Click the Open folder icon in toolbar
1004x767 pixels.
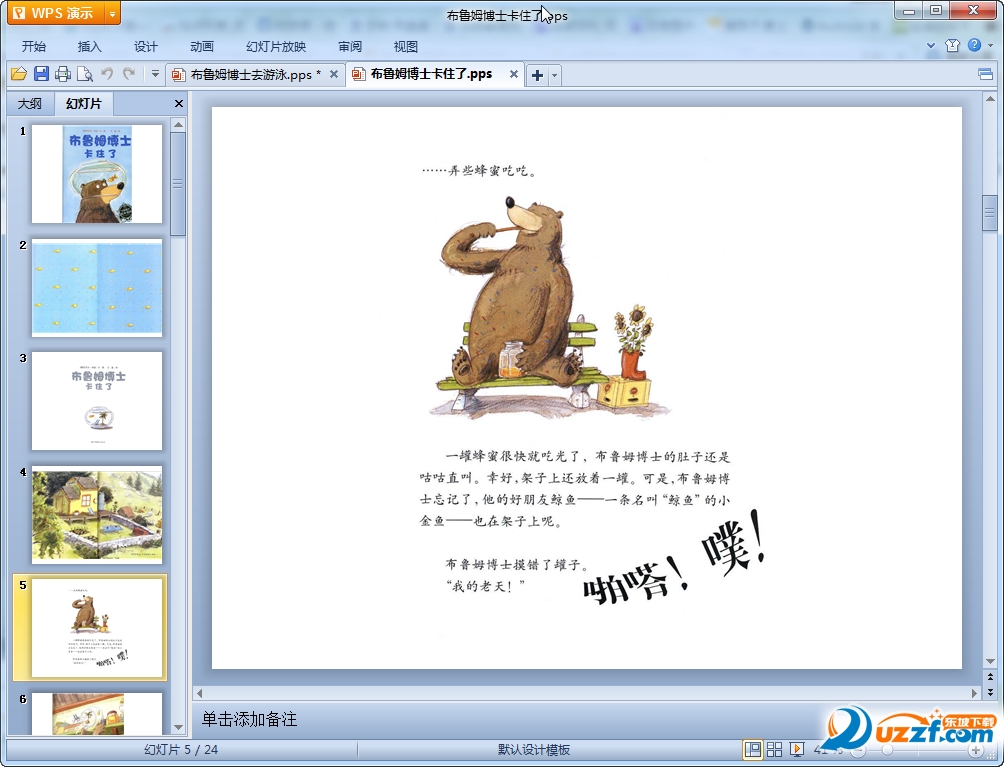19,74
